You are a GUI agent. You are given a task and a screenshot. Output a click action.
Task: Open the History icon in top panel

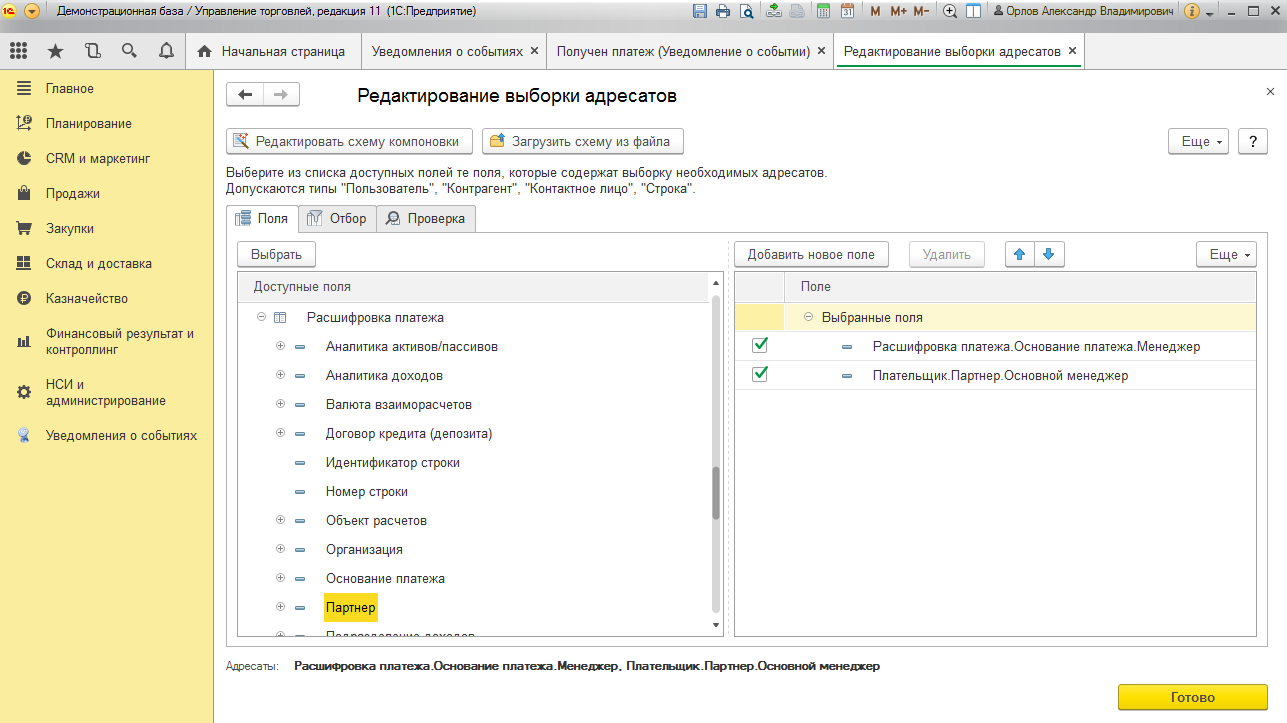point(92,51)
